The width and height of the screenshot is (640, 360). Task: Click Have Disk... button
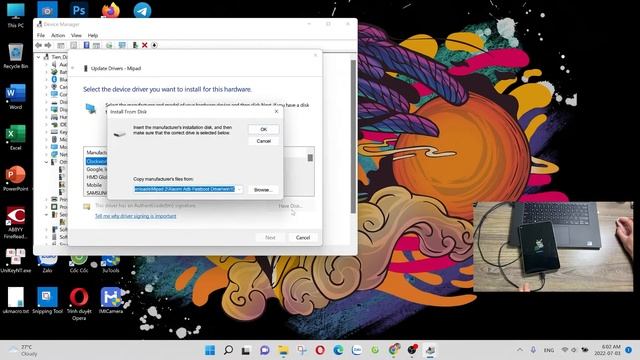tap(291, 206)
